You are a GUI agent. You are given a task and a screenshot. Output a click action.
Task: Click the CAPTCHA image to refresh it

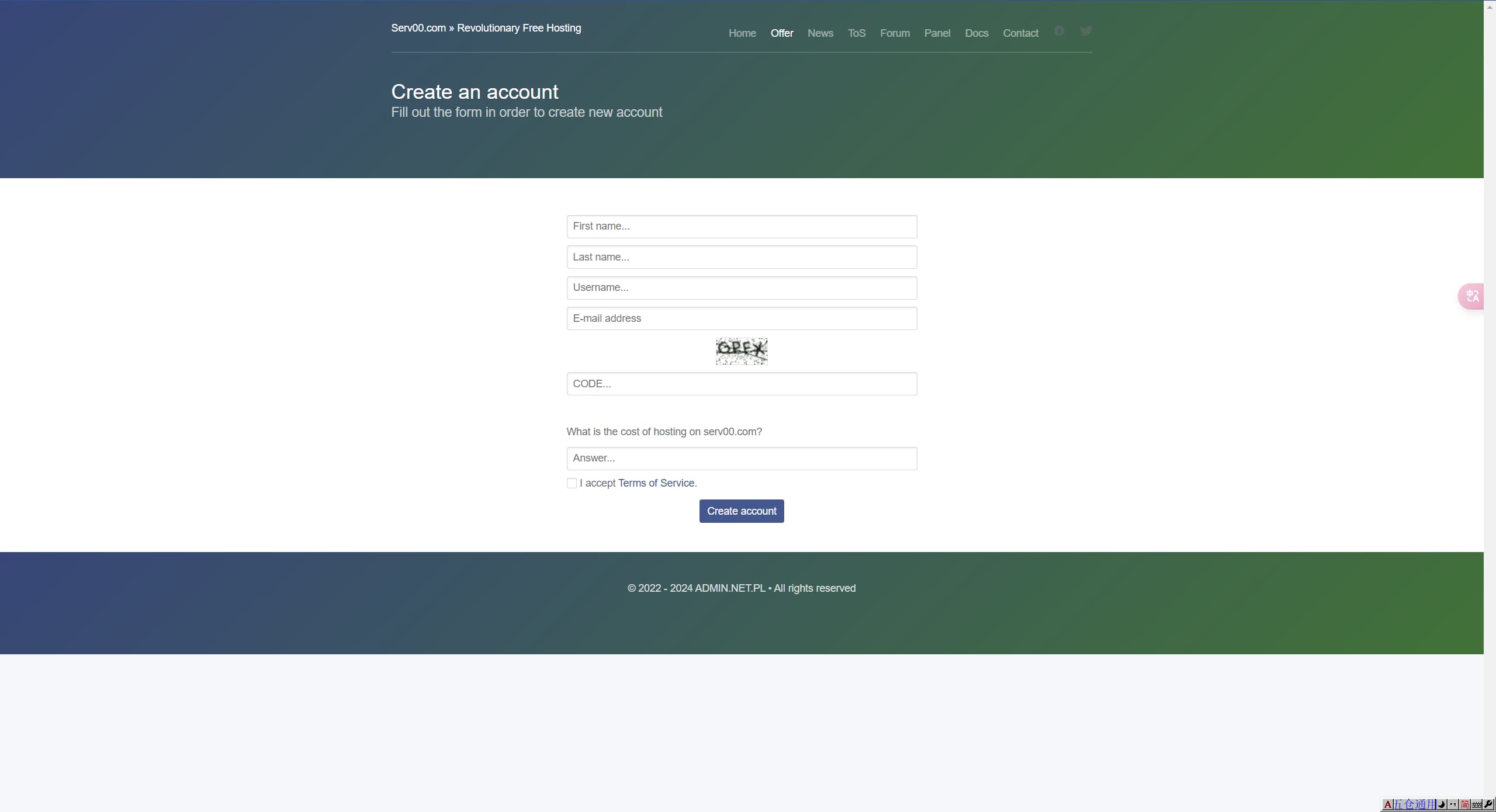(x=741, y=350)
